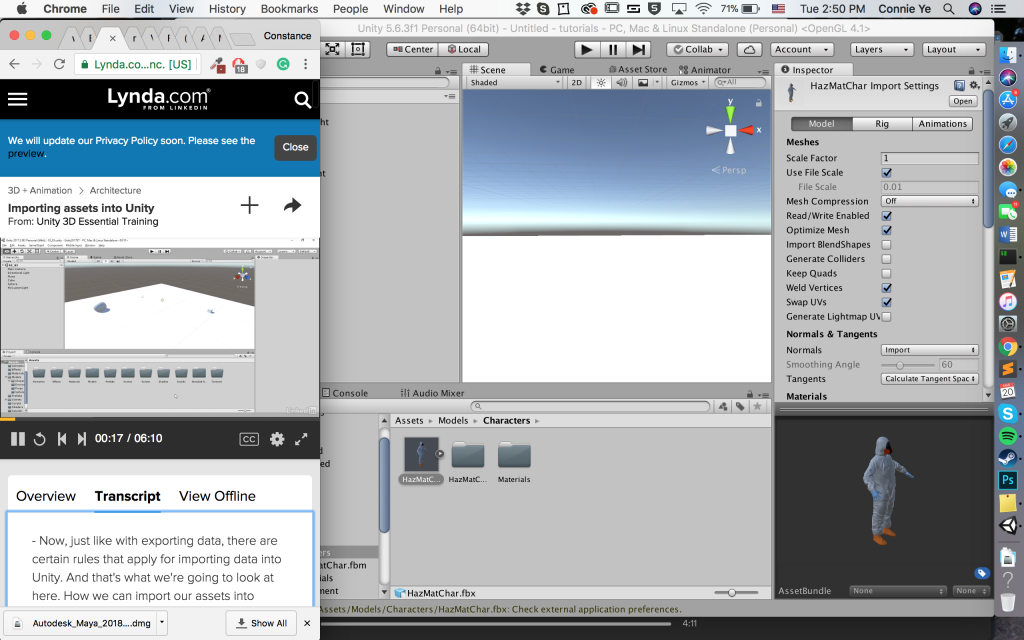Click the Unity Step frame button
The width and height of the screenshot is (1024, 640).
(x=639, y=50)
